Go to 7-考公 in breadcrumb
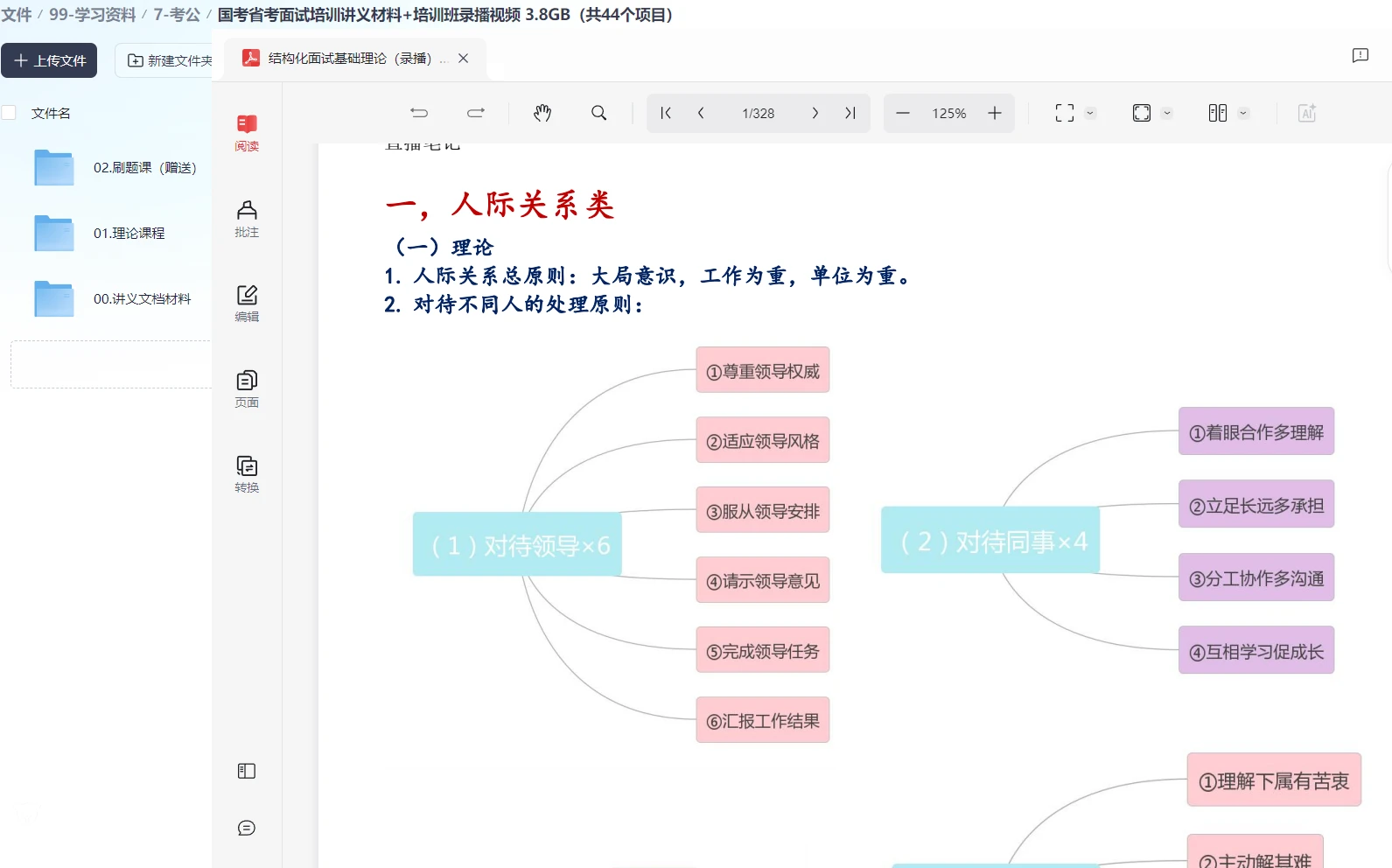This screenshot has height=868, width=1392. 177,15
